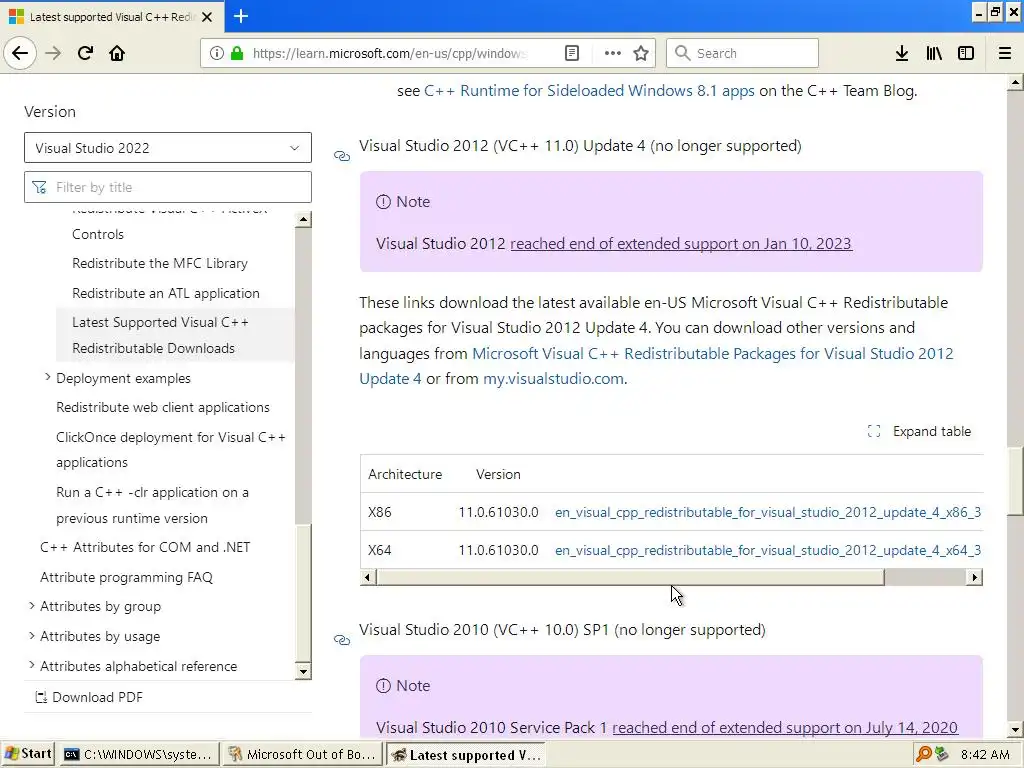The image size is (1024, 768).
Task: Click the forward navigation arrow
Action: pyautogui.click(x=53, y=53)
